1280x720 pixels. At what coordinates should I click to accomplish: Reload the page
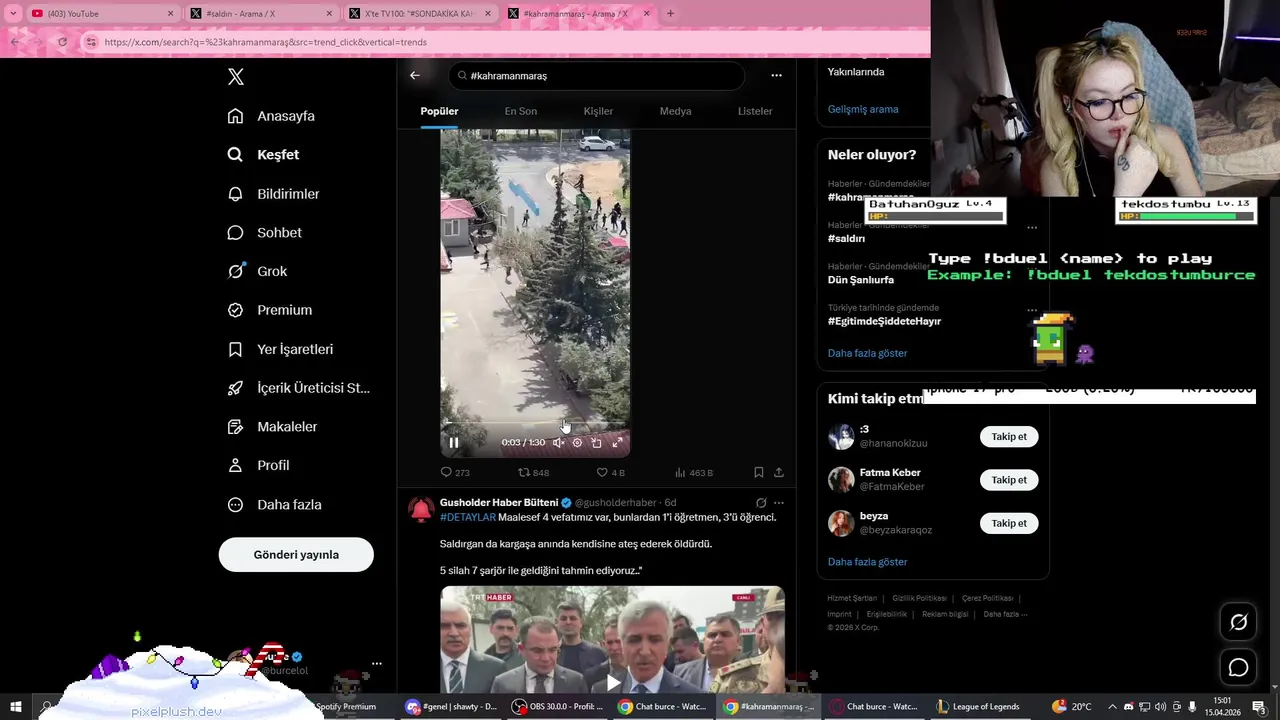[x=62, y=42]
